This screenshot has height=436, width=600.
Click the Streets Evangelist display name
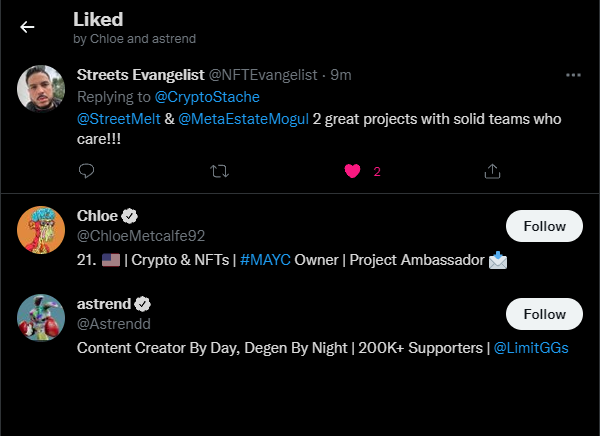click(140, 75)
